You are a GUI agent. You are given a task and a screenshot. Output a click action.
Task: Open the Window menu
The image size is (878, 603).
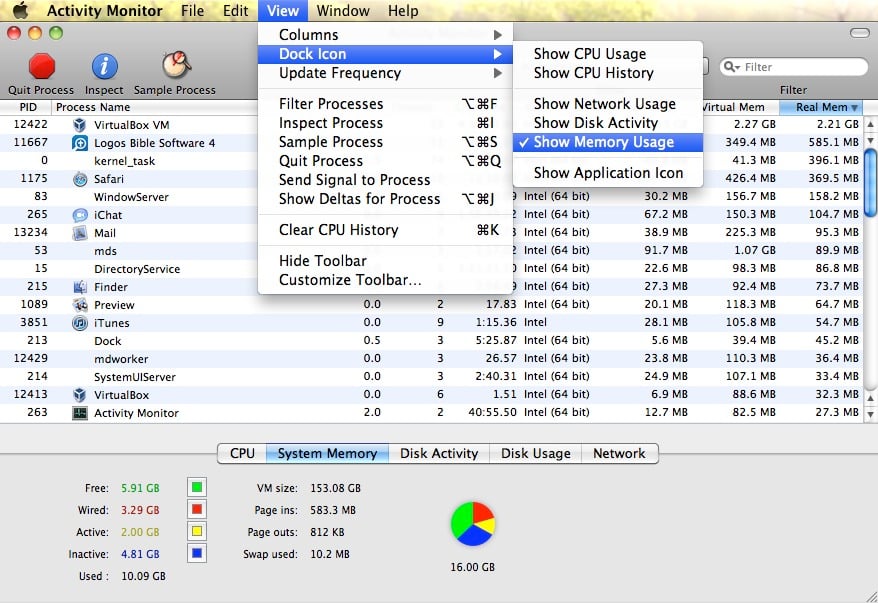(x=343, y=11)
